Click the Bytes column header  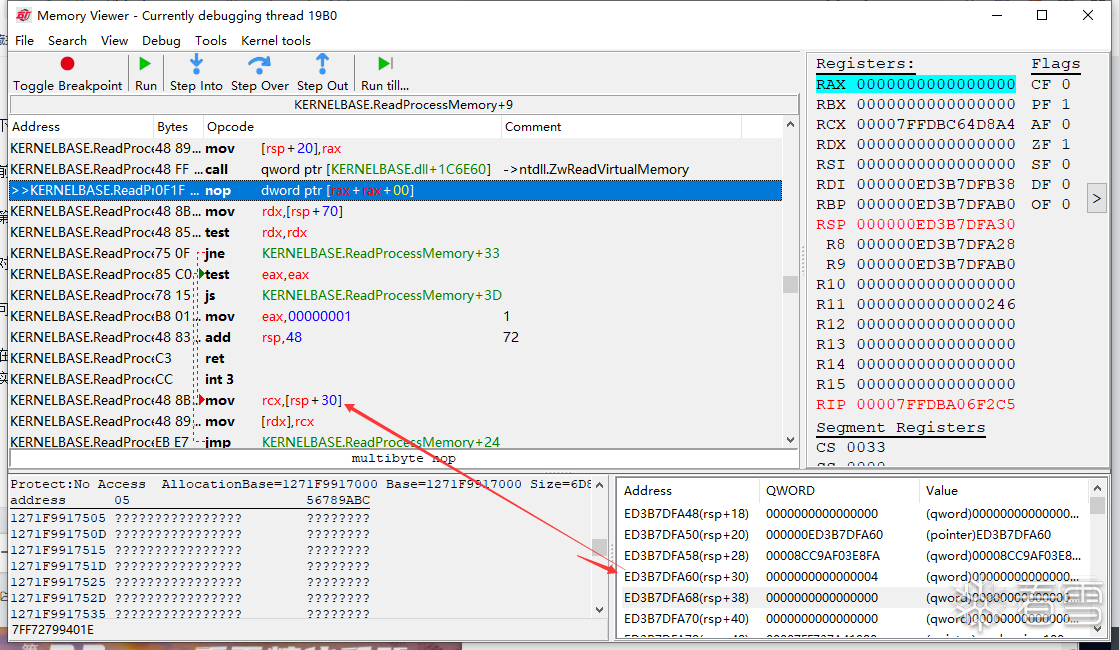click(178, 126)
